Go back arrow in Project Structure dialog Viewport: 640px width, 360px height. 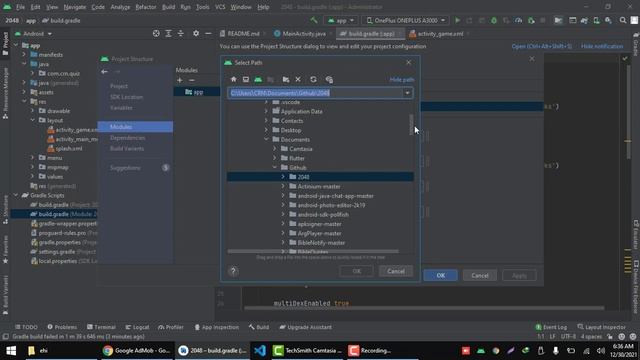pyautogui.click(x=105, y=72)
